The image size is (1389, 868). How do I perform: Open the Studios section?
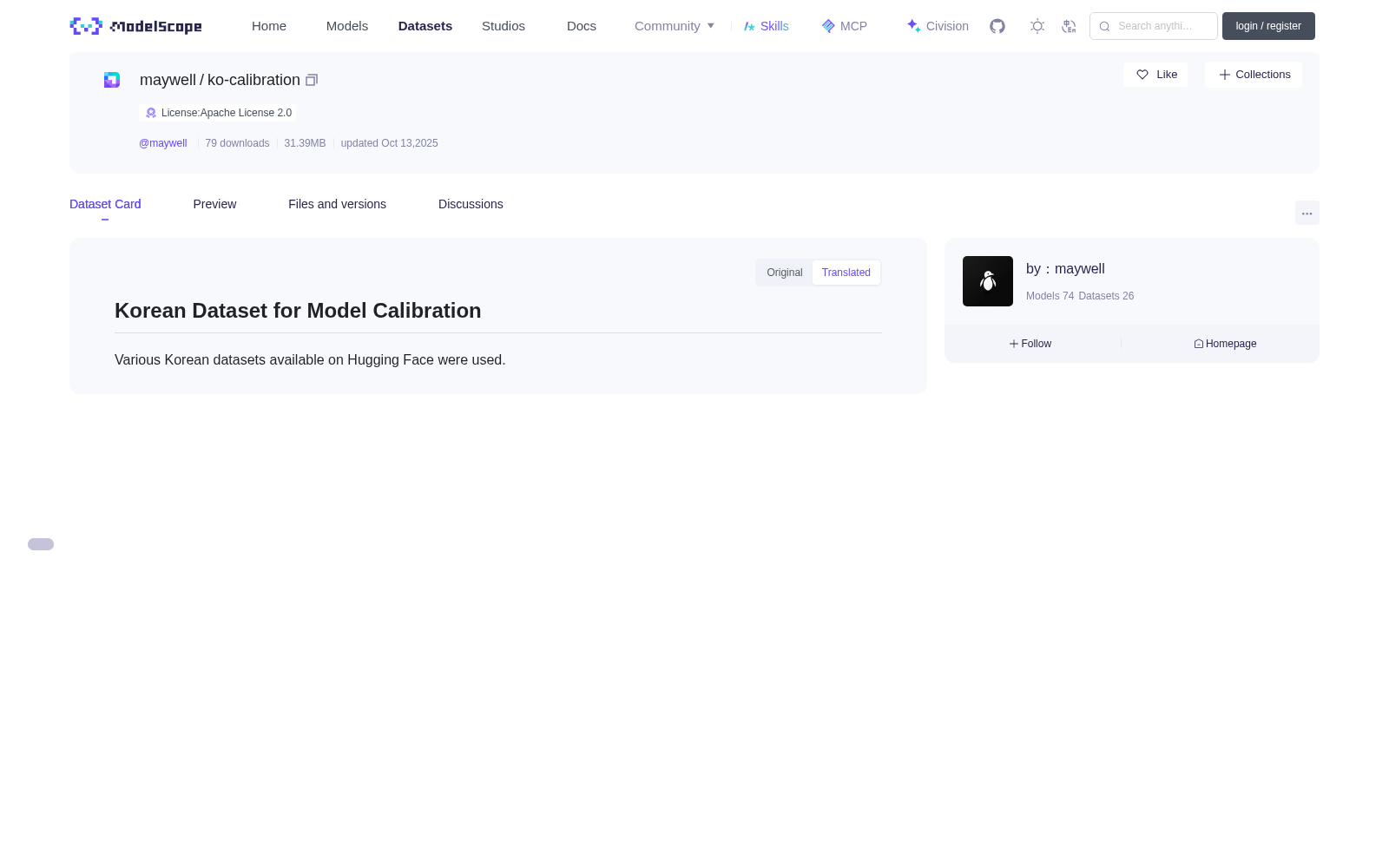point(504,26)
